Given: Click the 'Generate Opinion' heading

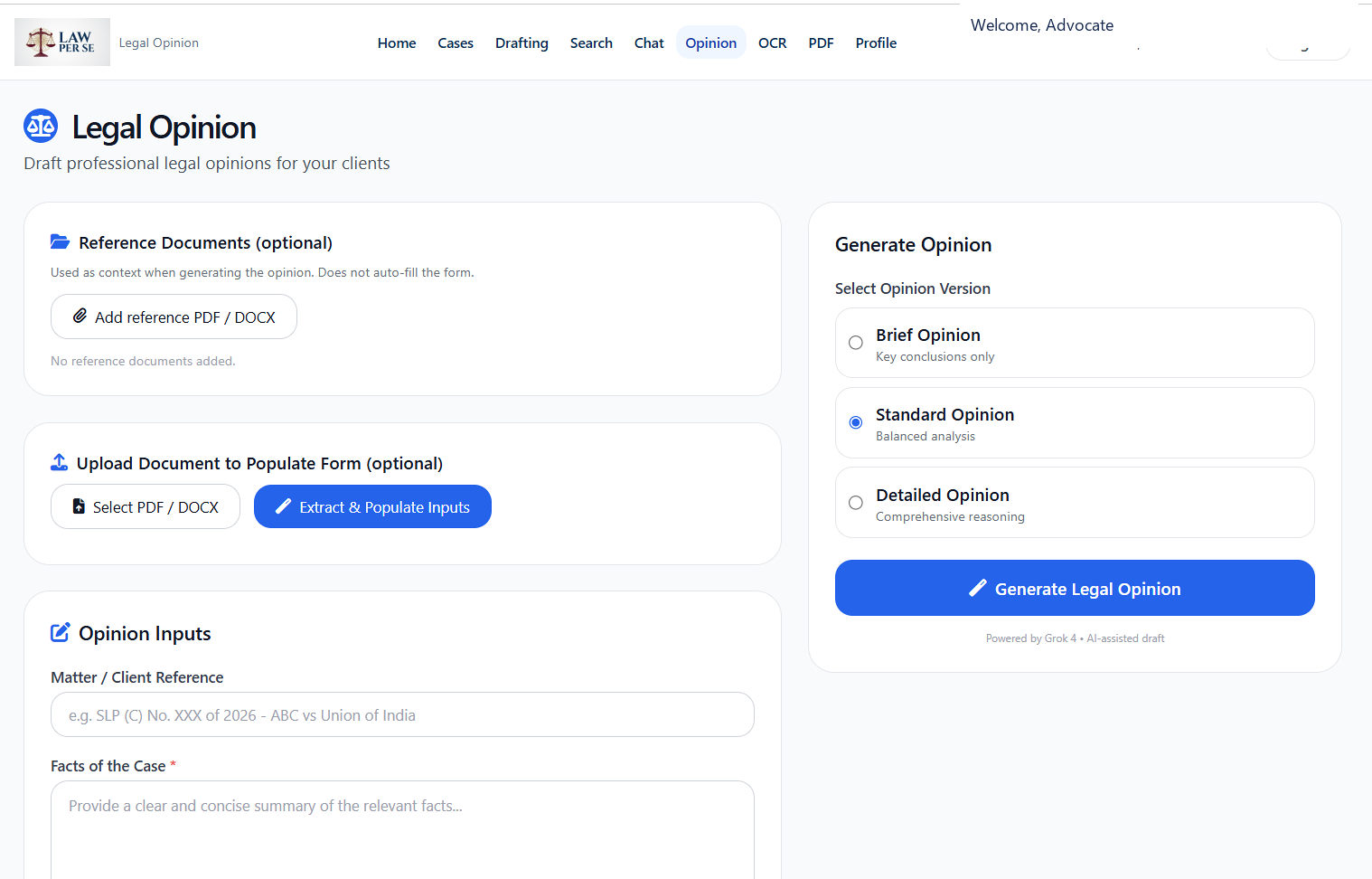Looking at the screenshot, I should click(x=913, y=244).
